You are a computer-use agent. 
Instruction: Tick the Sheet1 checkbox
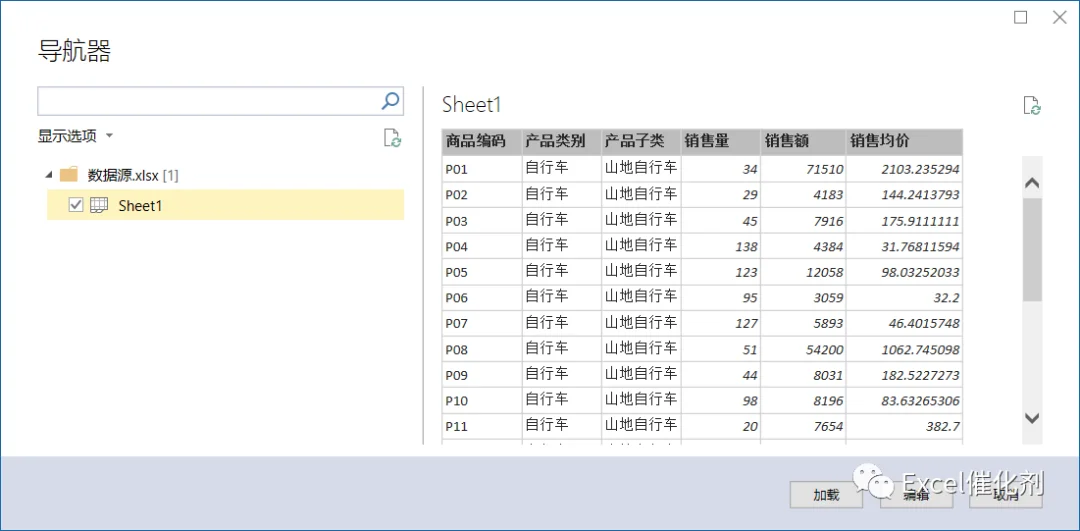(x=76, y=205)
